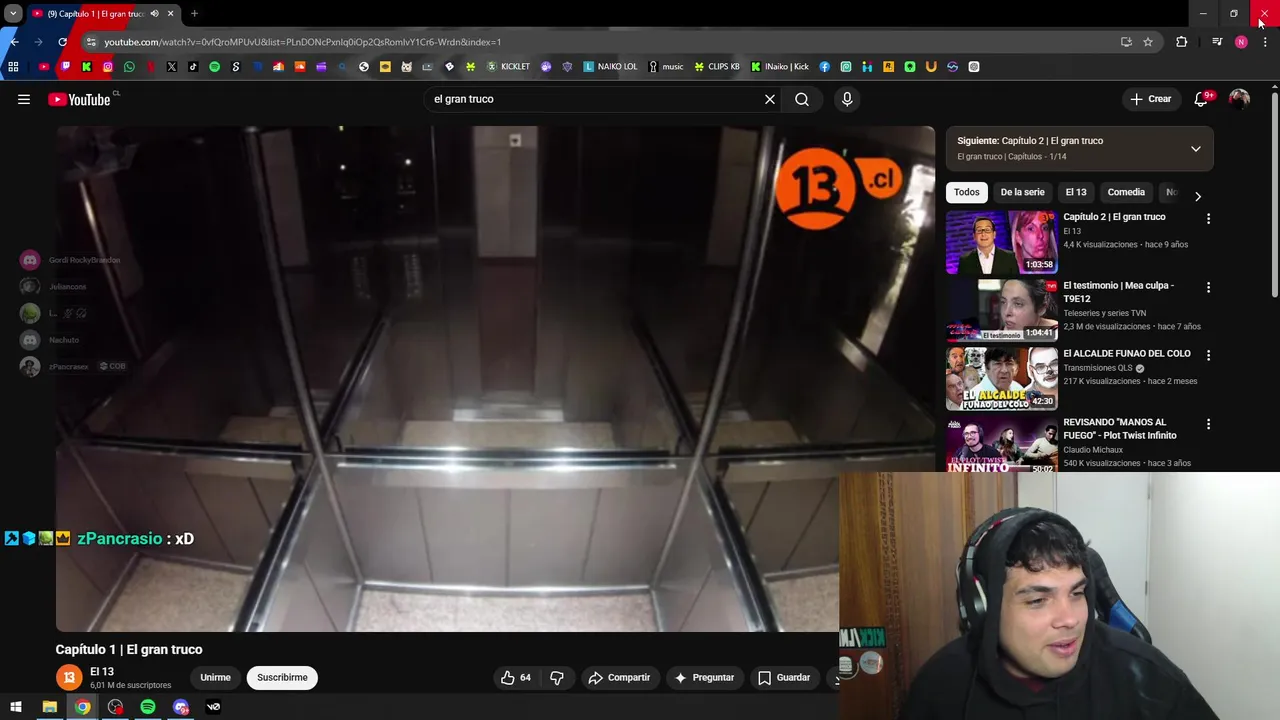Select the Comedia filter chip

[x=1126, y=192]
